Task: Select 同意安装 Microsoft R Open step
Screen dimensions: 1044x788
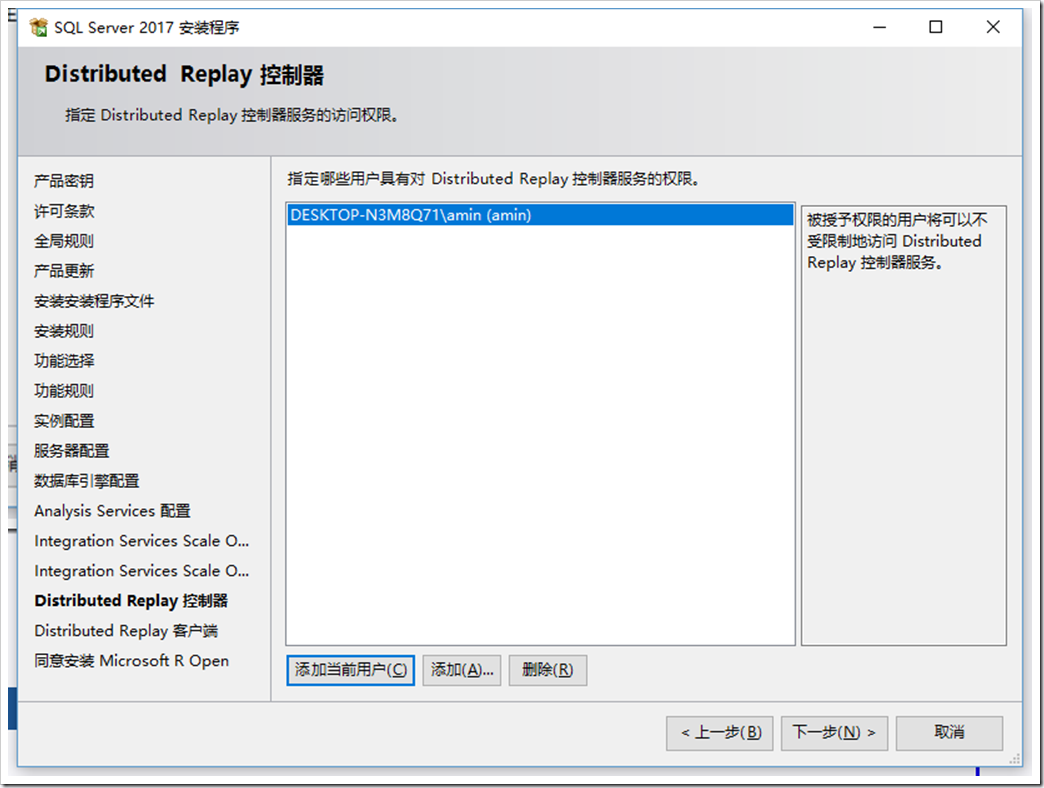Action: point(131,660)
